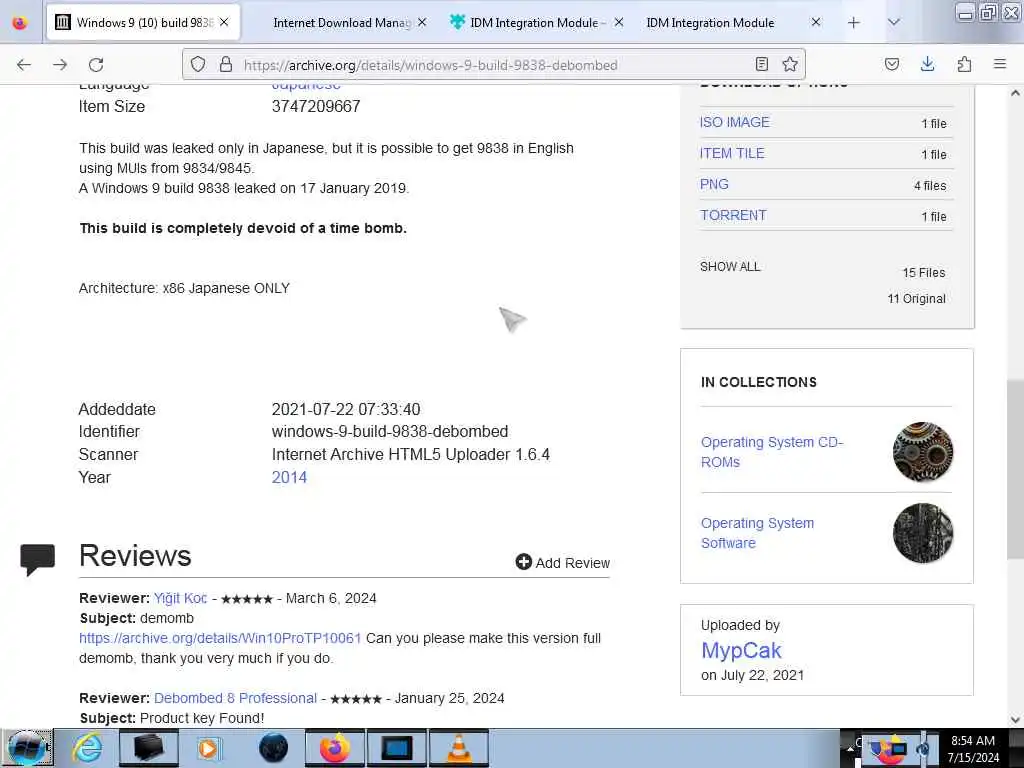Toggle reader view in address bar
This screenshot has height=768, width=1024.
pyautogui.click(x=761, y=64)
